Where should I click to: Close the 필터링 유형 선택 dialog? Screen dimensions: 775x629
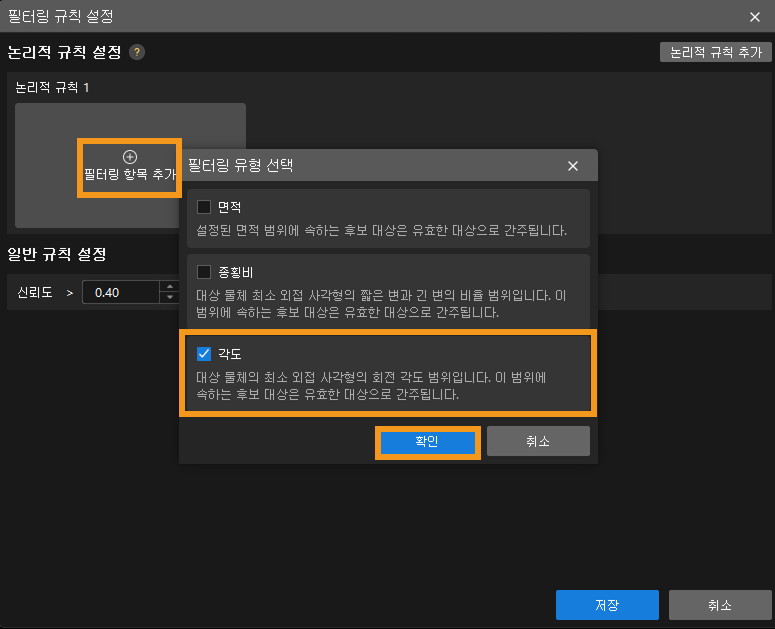(x=572, y=166)
